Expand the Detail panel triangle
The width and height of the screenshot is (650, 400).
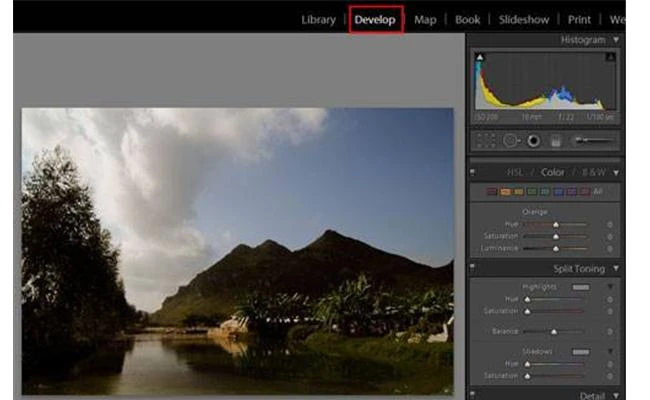(x=616, y=395)
